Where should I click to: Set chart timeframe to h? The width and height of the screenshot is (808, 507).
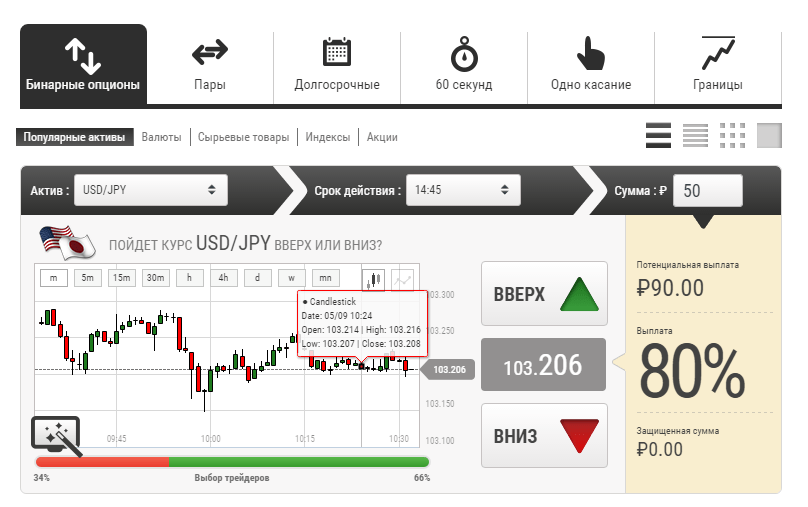[190, 278]
